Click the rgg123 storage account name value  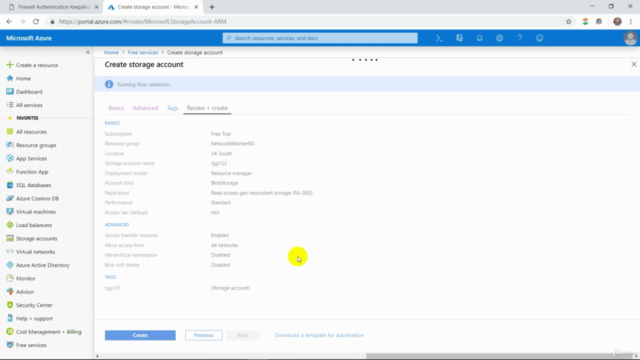click(x=219, y=163)
